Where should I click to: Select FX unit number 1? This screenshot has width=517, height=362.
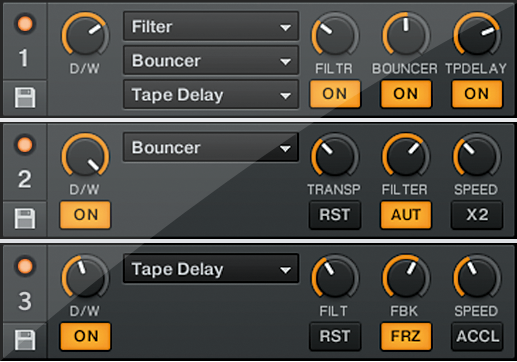tap(24, 58)
